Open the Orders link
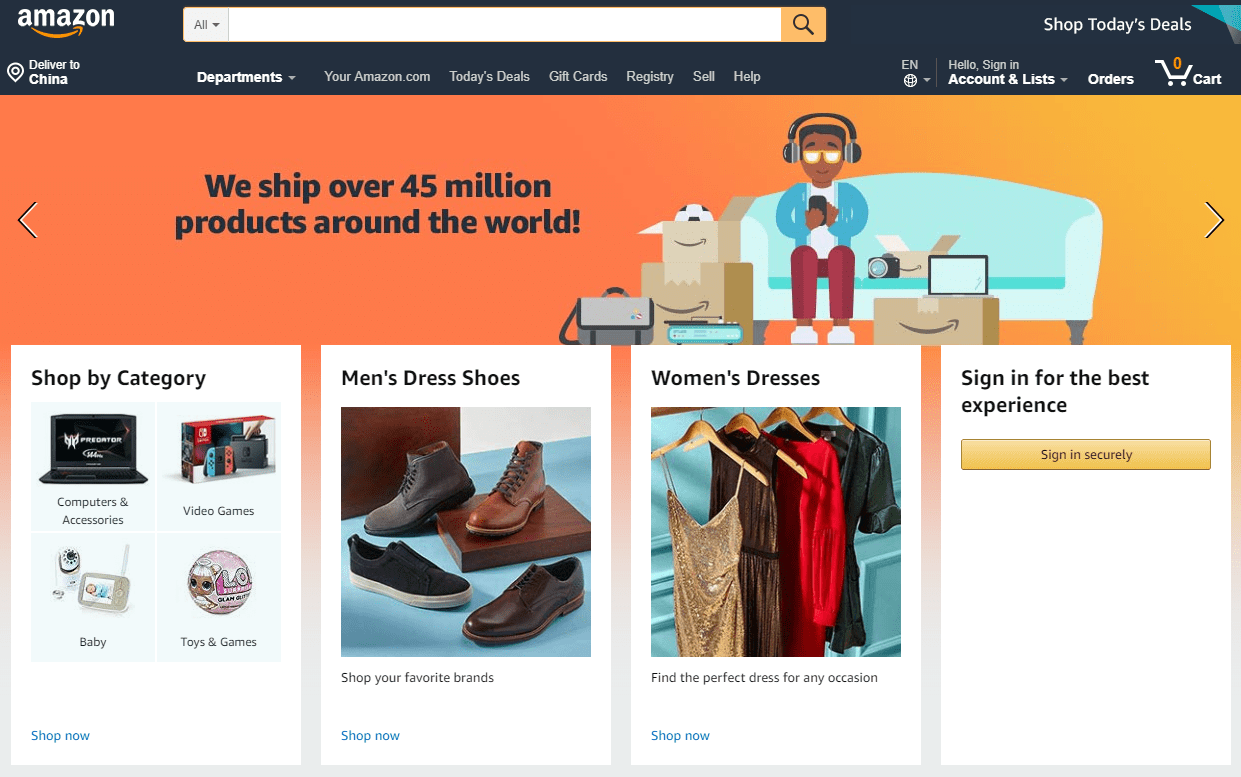Image resolution: width=1241 pixels, height=777 pixels. tap(1110, 79)
